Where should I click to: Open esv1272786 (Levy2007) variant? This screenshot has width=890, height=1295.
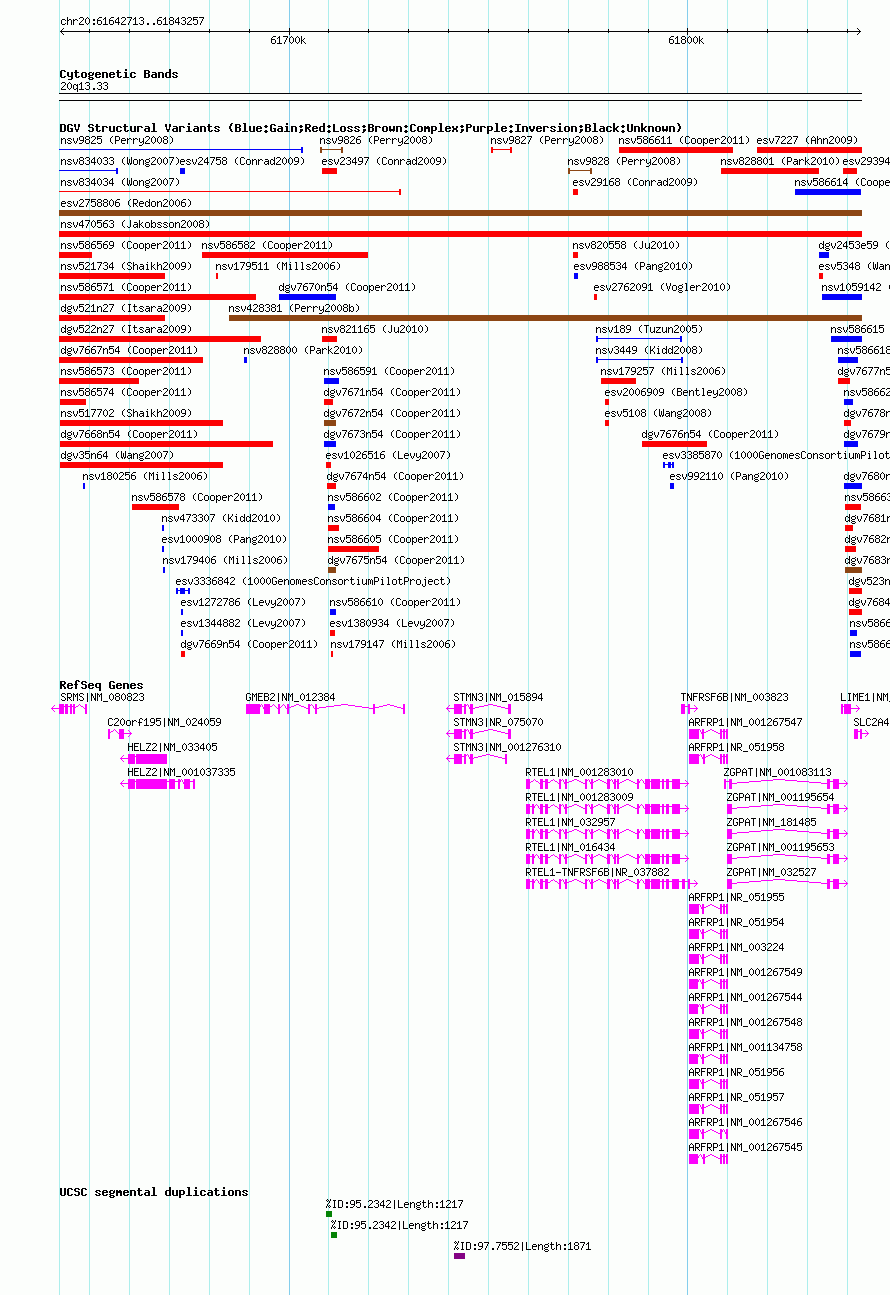pos(182,612)
